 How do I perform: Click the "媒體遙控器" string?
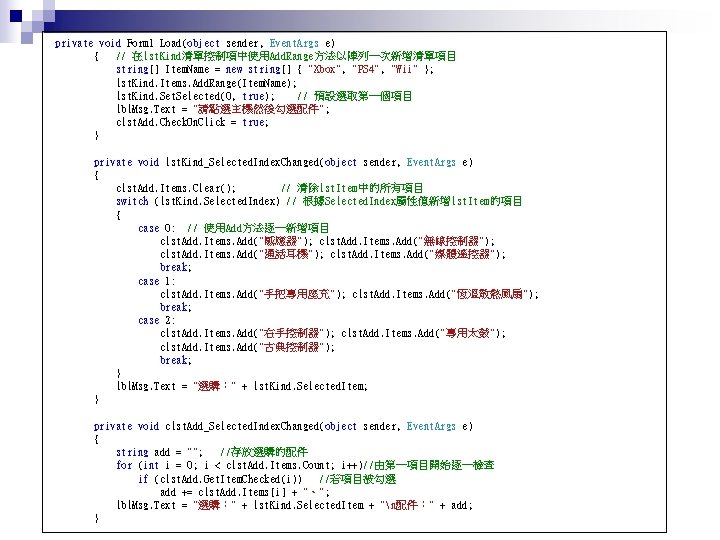(x=463, y=254)
